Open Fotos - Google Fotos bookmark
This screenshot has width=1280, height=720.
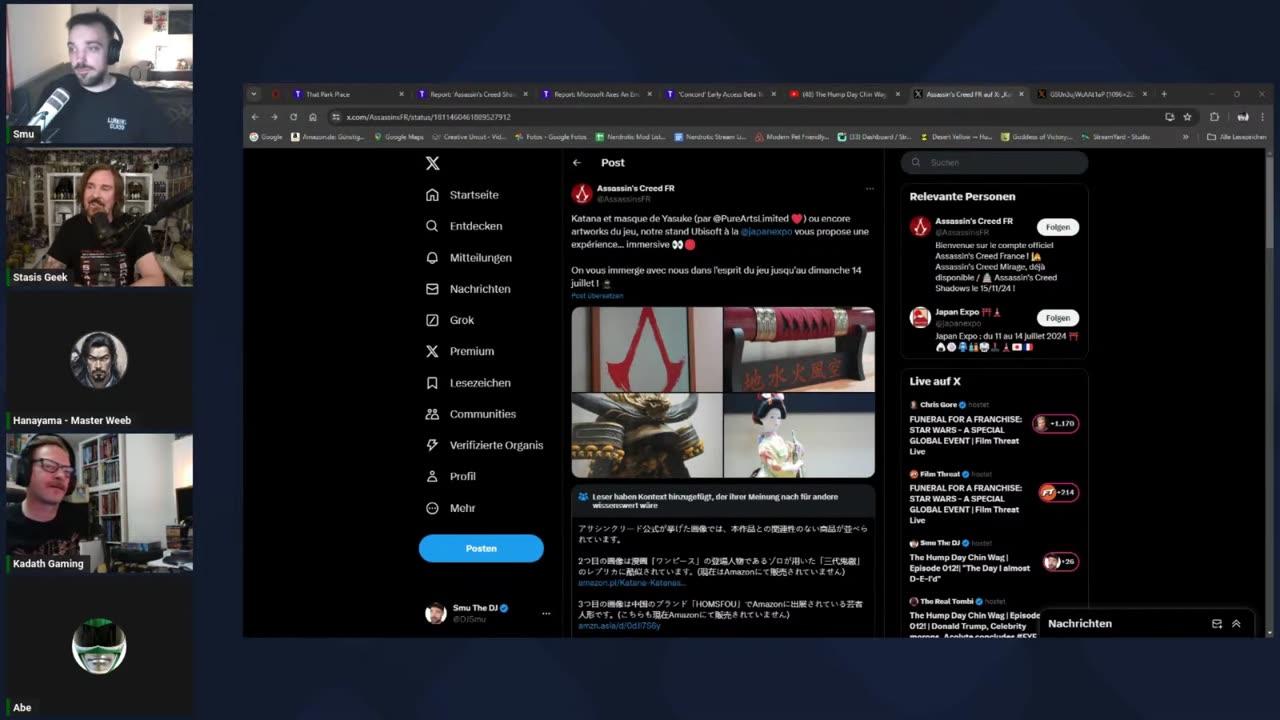(x=550, y=137)
